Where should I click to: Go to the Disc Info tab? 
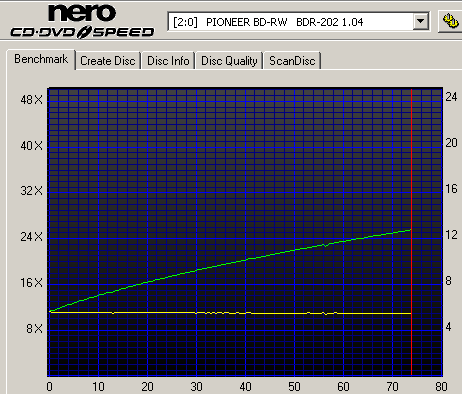tap(168, 61)
